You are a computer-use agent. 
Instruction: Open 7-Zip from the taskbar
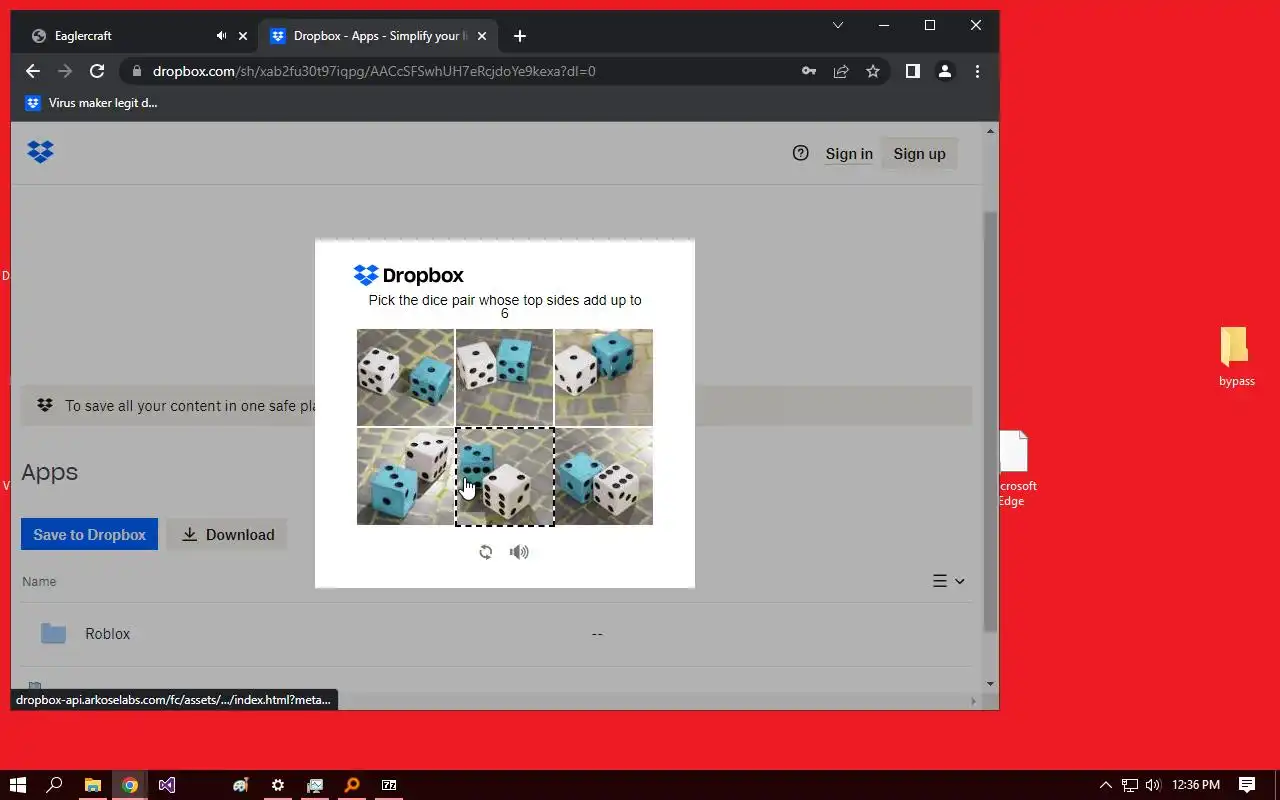389,785
